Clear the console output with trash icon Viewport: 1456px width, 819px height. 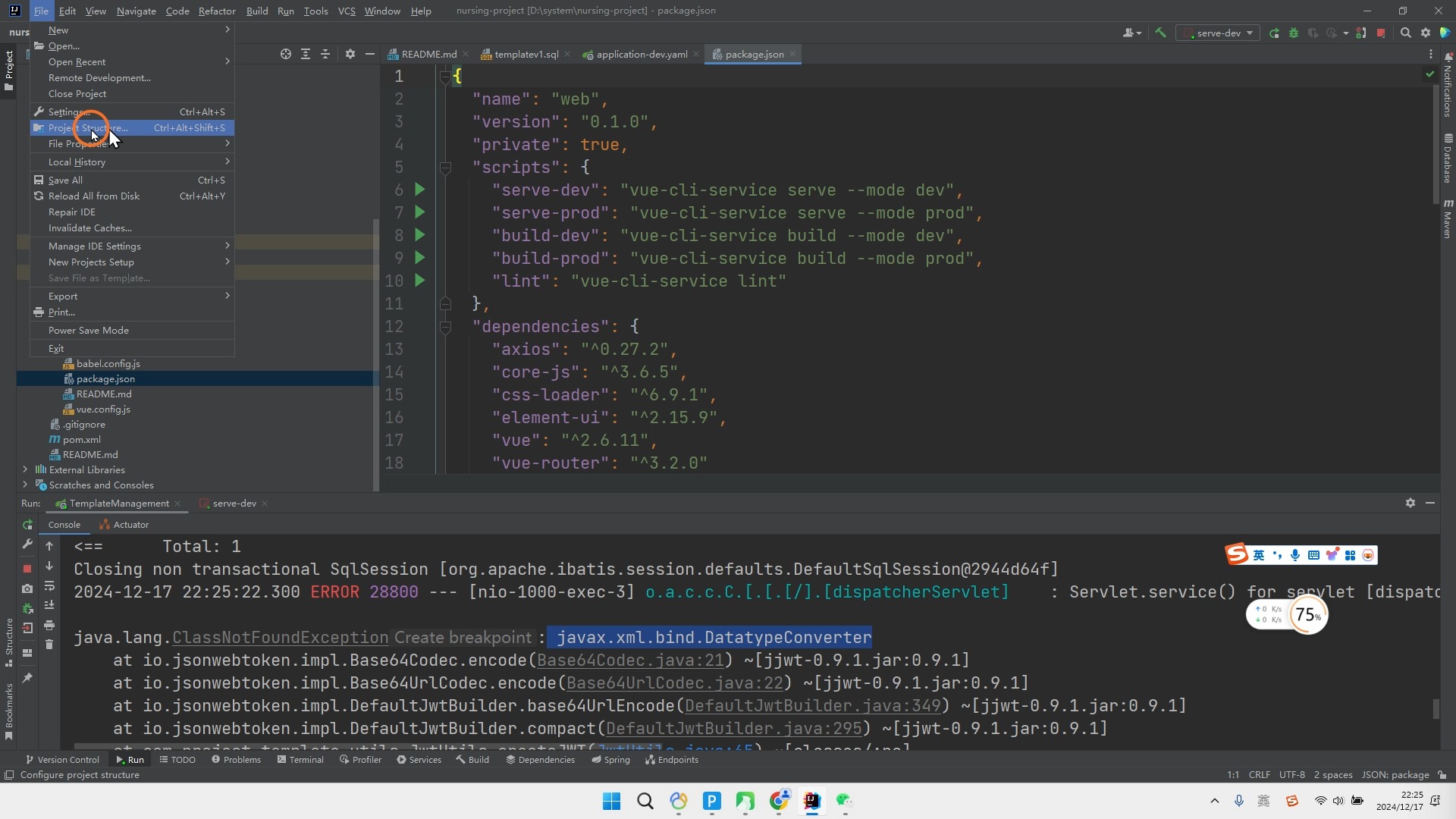[49, 645]
